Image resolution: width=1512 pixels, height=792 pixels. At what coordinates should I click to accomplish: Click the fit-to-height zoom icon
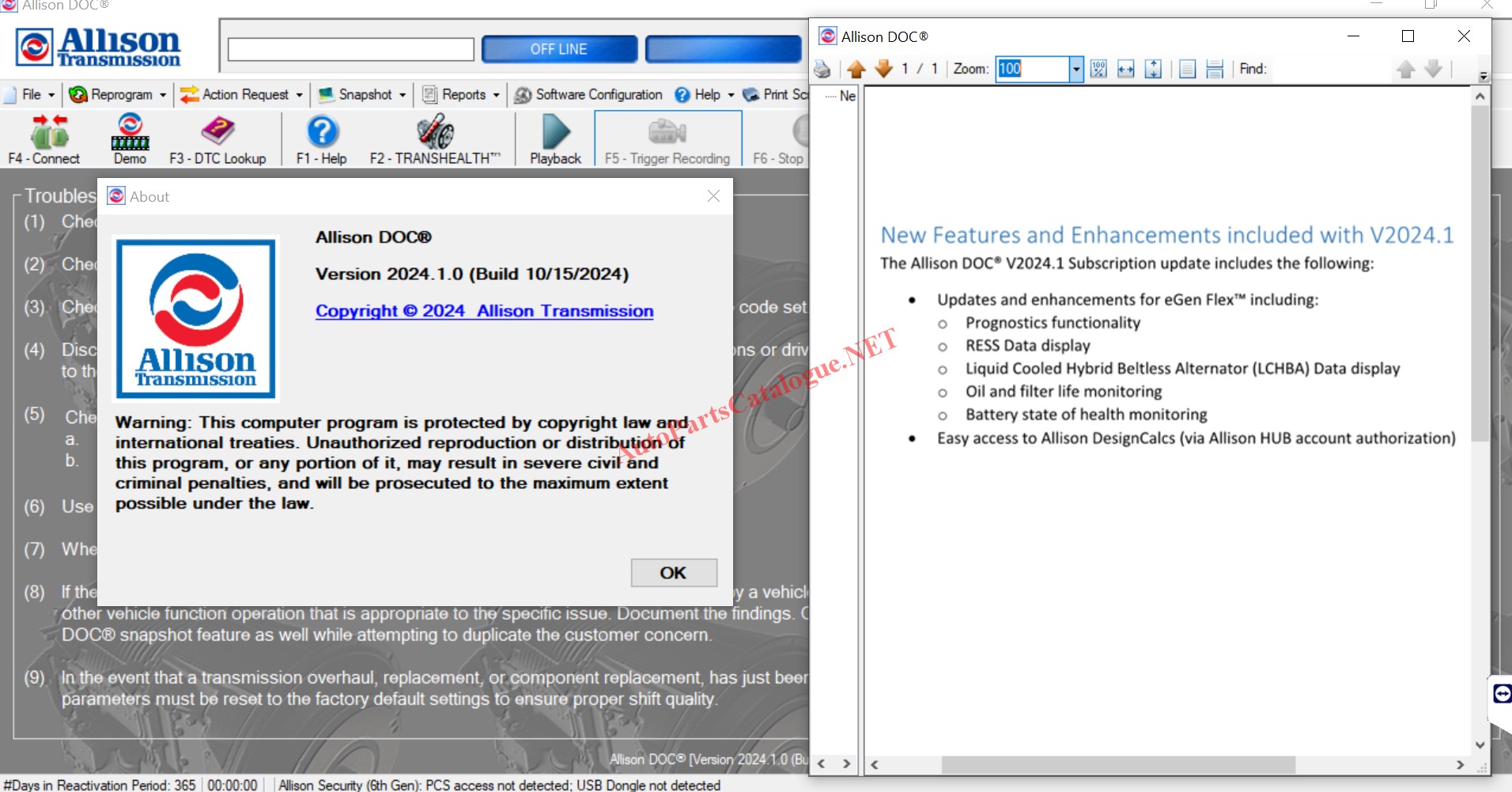pos(1153,70)
